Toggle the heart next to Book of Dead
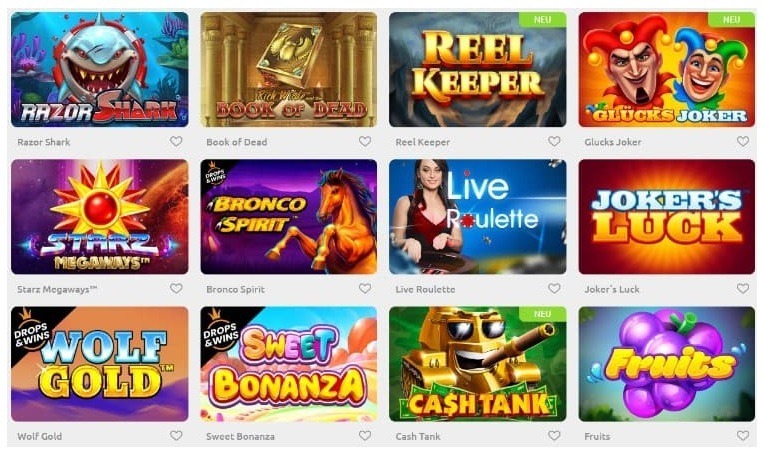The width and height of the screenshot is (762, 455). coord(365,141)
